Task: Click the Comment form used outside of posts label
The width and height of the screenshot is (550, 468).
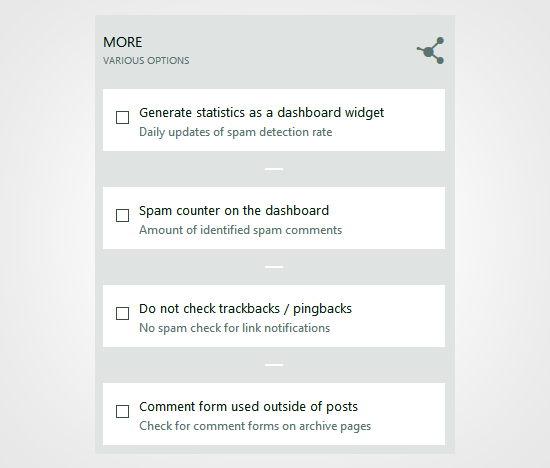Action: pyautogui.click(x=248, y=407)
